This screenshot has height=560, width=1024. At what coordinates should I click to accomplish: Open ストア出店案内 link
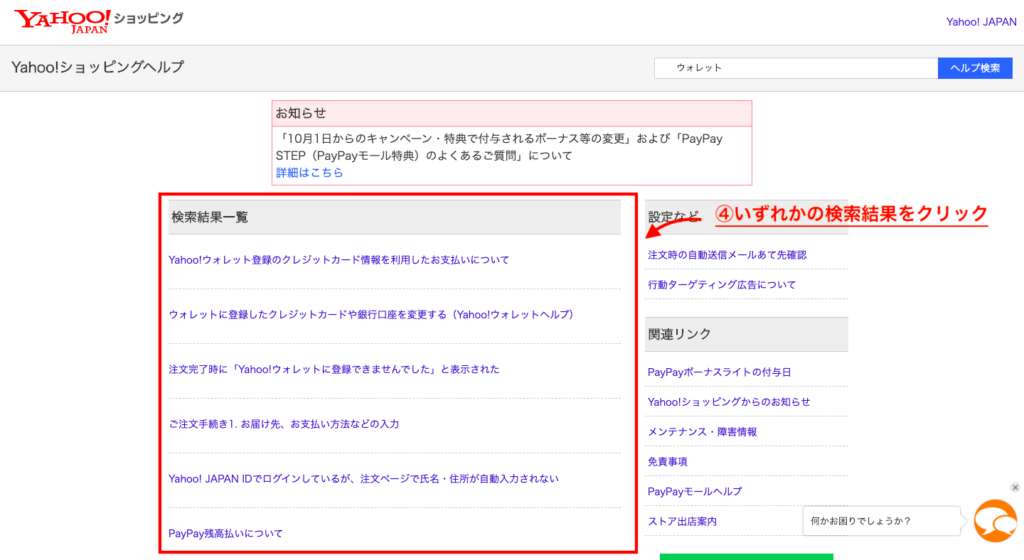tap(682, 521)
